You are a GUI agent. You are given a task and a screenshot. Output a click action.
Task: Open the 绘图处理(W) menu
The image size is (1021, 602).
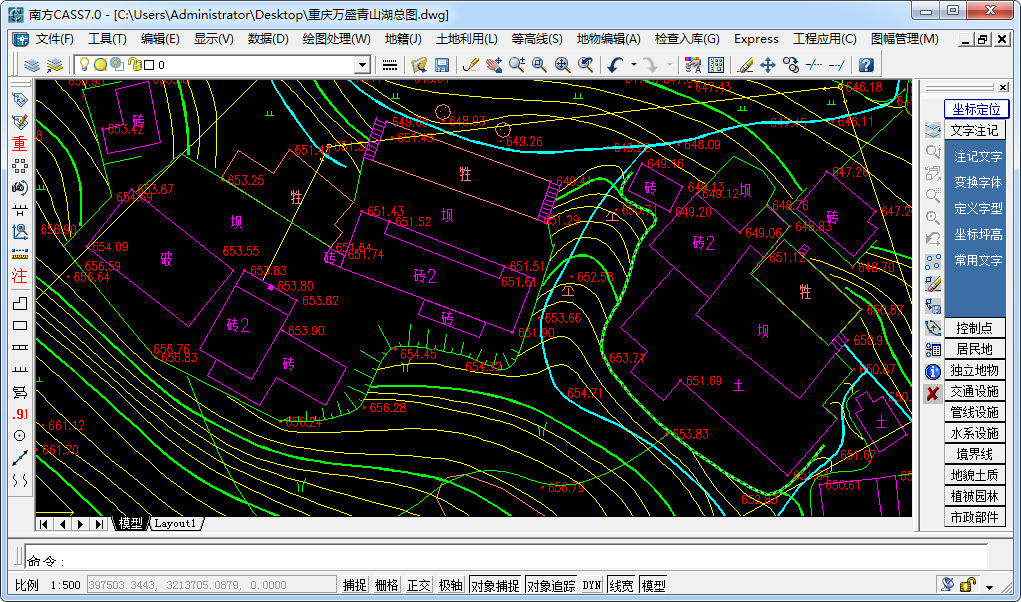click(336, 39)
